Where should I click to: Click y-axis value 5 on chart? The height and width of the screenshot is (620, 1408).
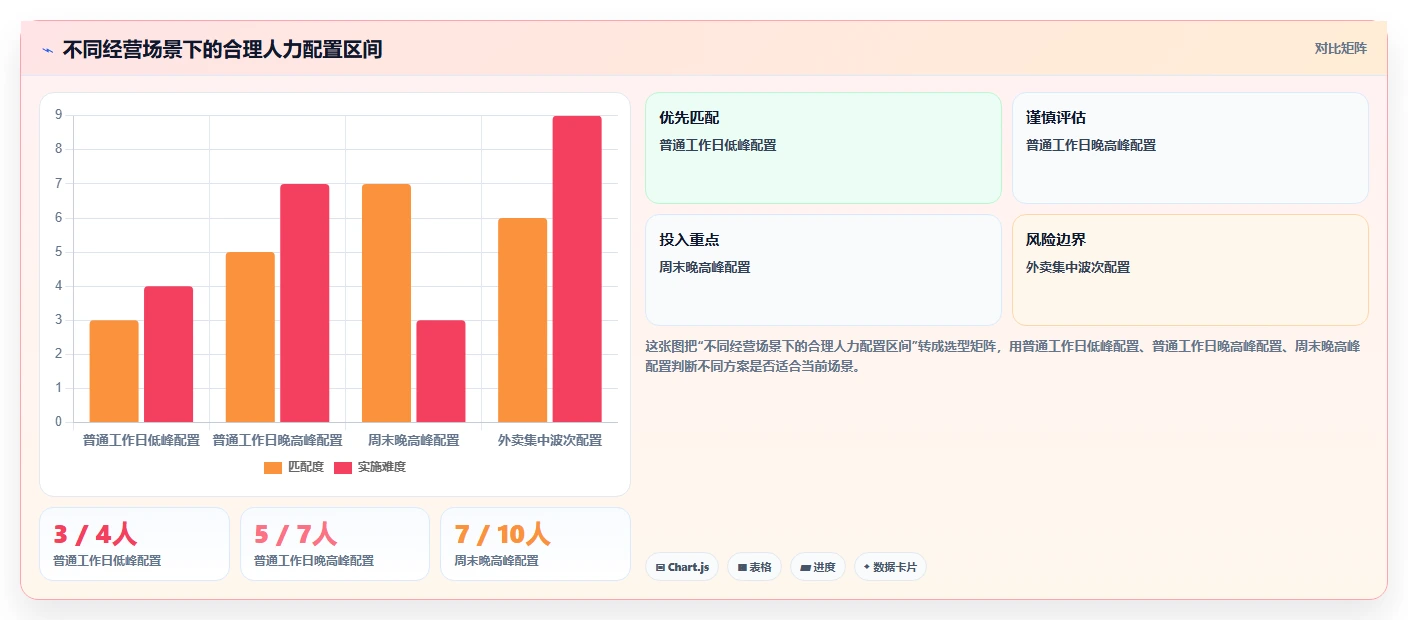59,252
